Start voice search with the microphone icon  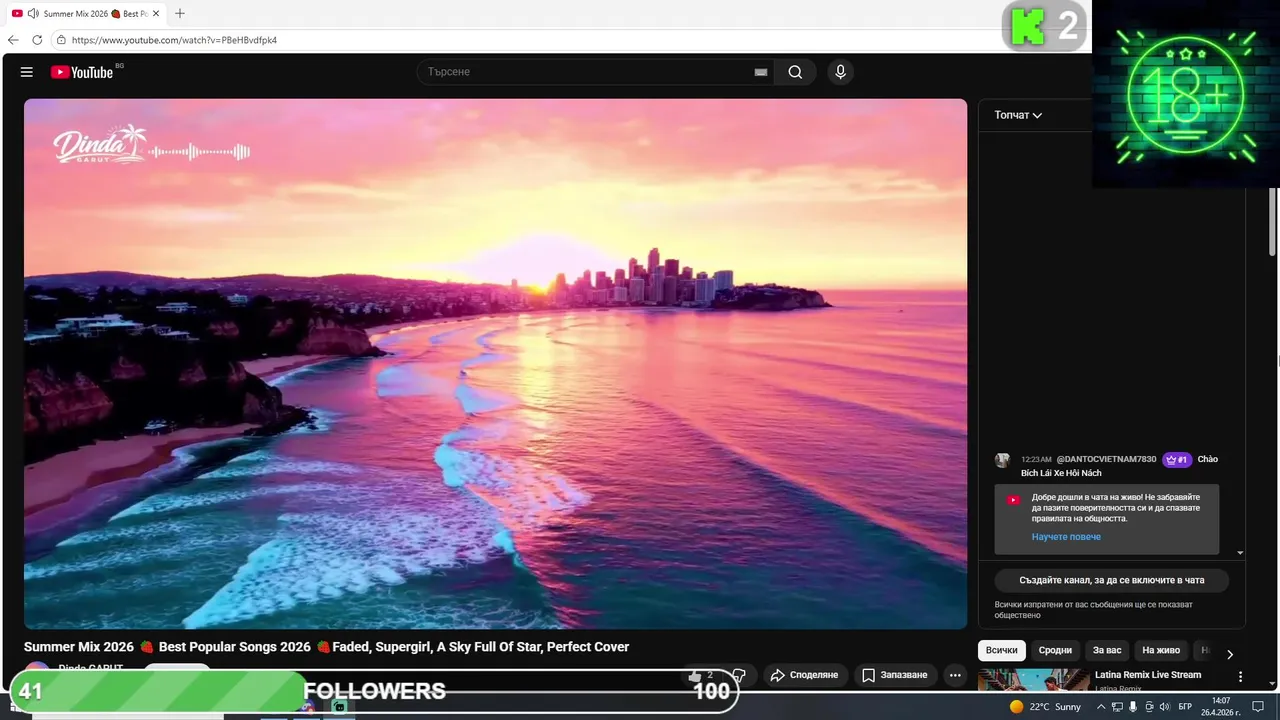[840, 72]
